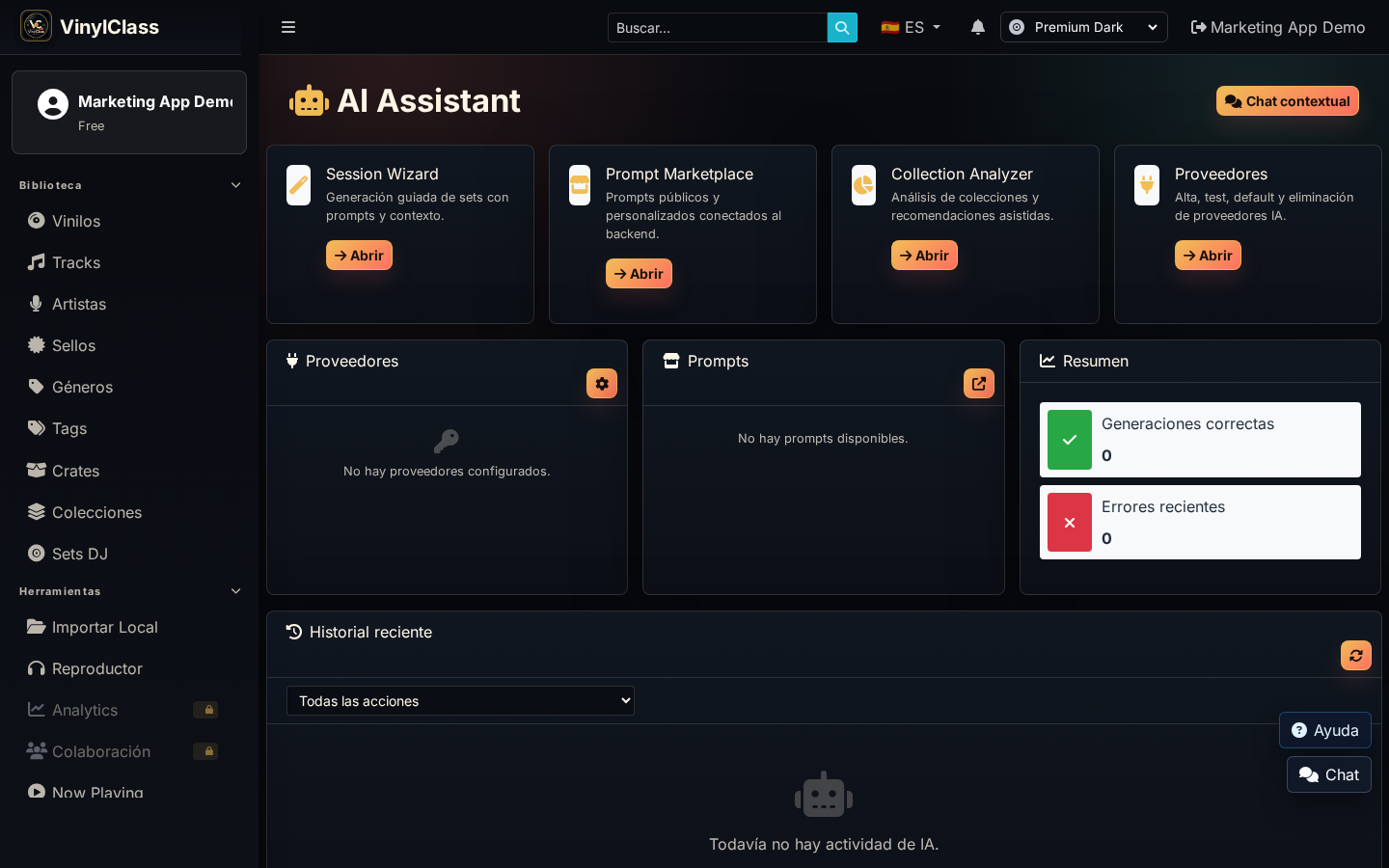Click the Ayuda help button
This screenshot has height=868, width=1389.
1325,730
